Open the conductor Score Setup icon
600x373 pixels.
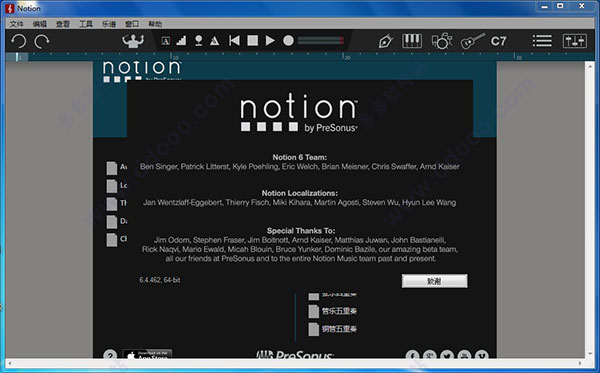[133, 41]
